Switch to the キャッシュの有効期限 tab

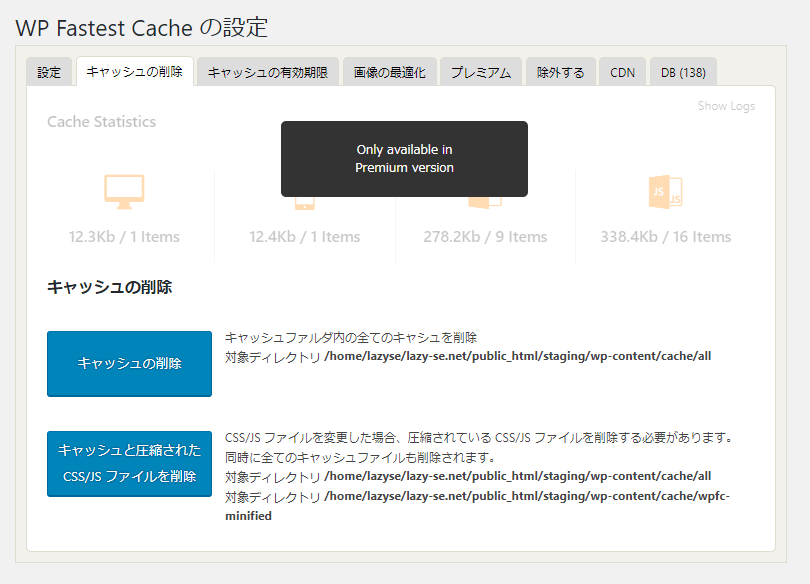[x=268, y=72]
